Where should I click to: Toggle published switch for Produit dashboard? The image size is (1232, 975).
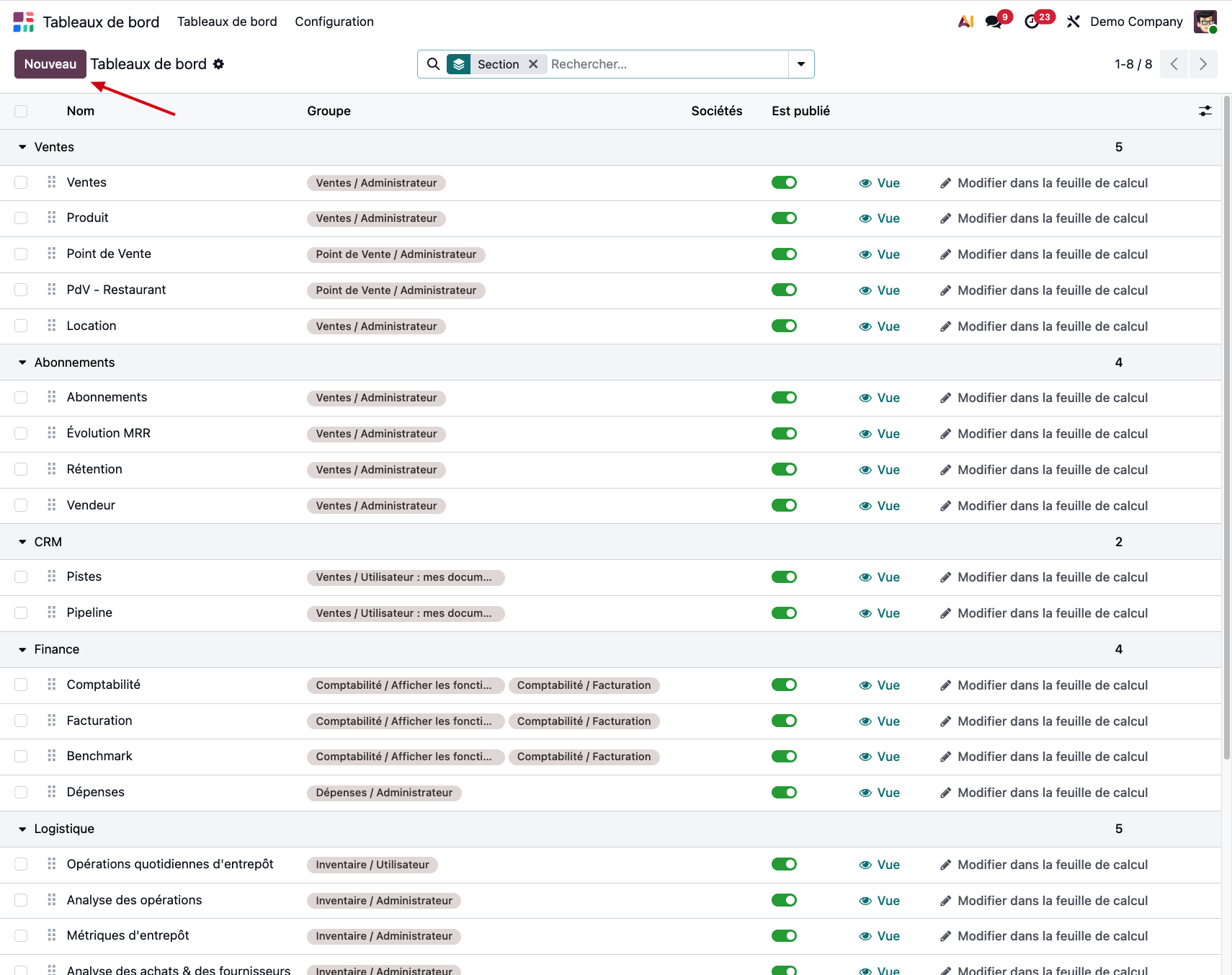tap(784, 218)
